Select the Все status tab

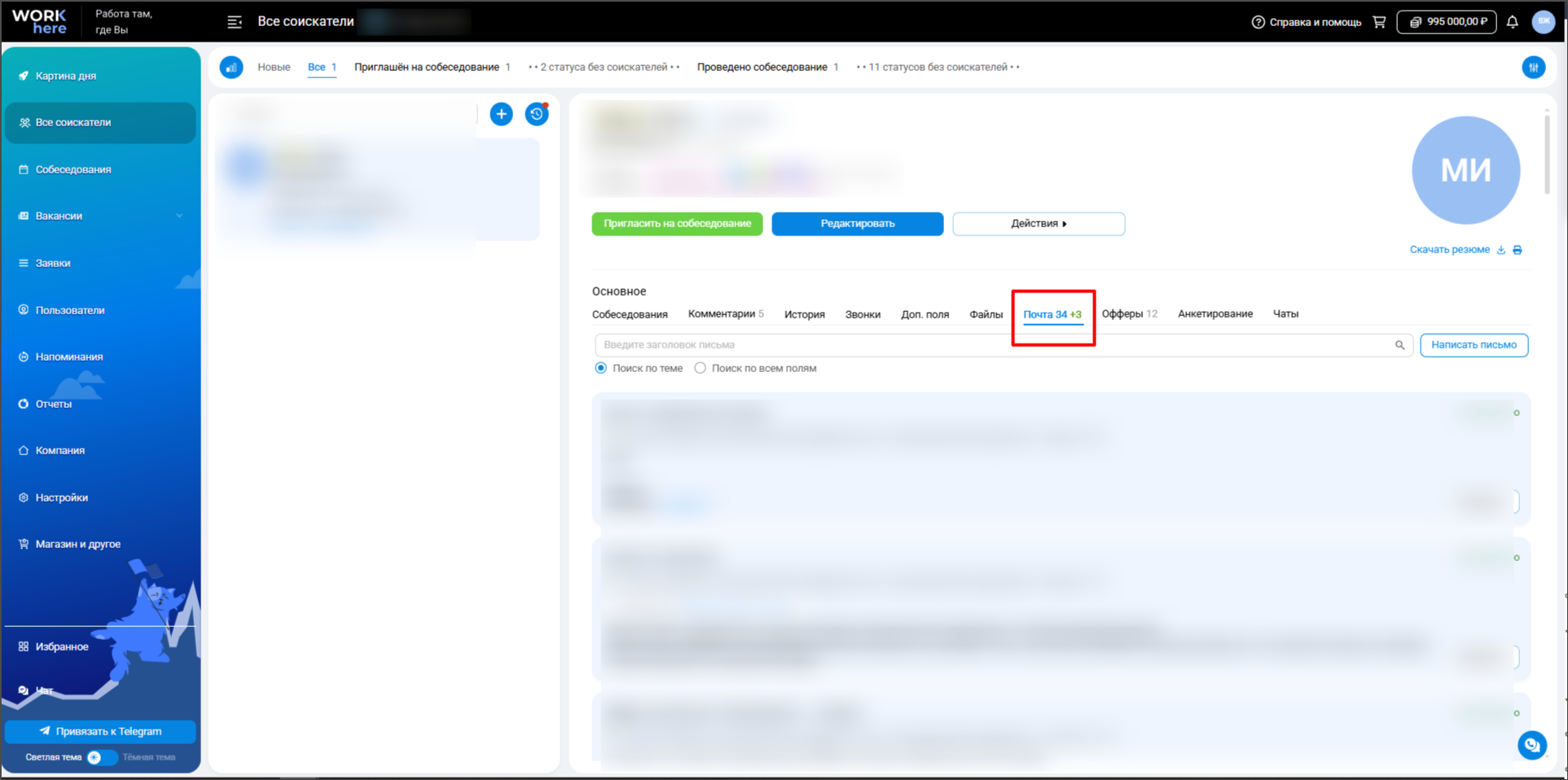click(x=322, y=67)
